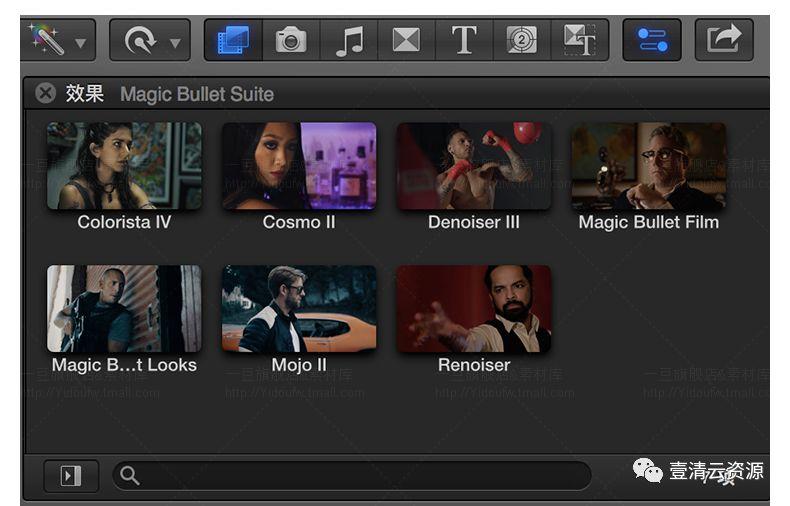Open the Themes browser icon
Screen dimensions: 790x506
coord(579,40)
